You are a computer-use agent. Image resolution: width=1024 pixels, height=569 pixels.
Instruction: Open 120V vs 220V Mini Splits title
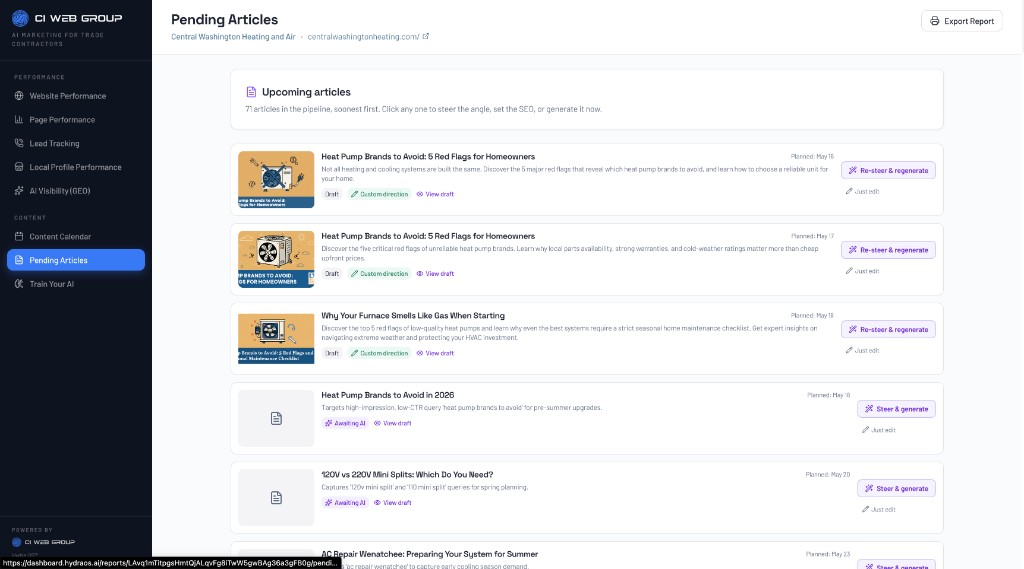[407, 475]
